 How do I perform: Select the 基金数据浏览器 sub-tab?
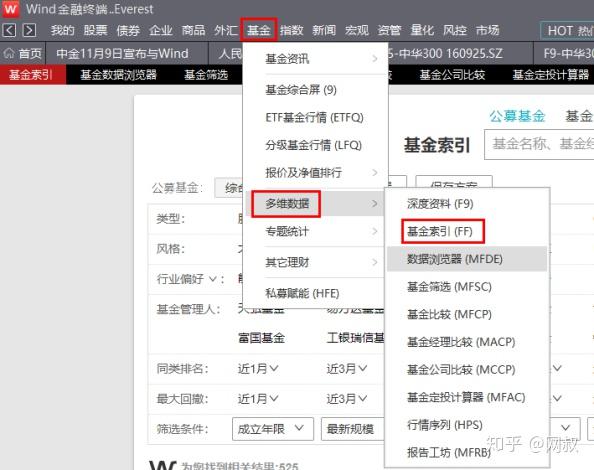point(118,75)
